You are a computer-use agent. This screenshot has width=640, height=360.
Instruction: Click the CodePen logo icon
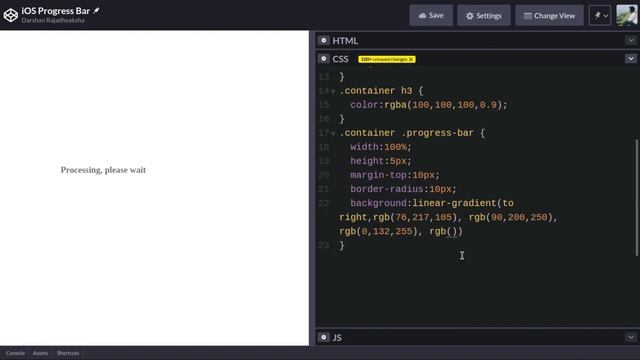pyautogui.click(x=11, y=15)
